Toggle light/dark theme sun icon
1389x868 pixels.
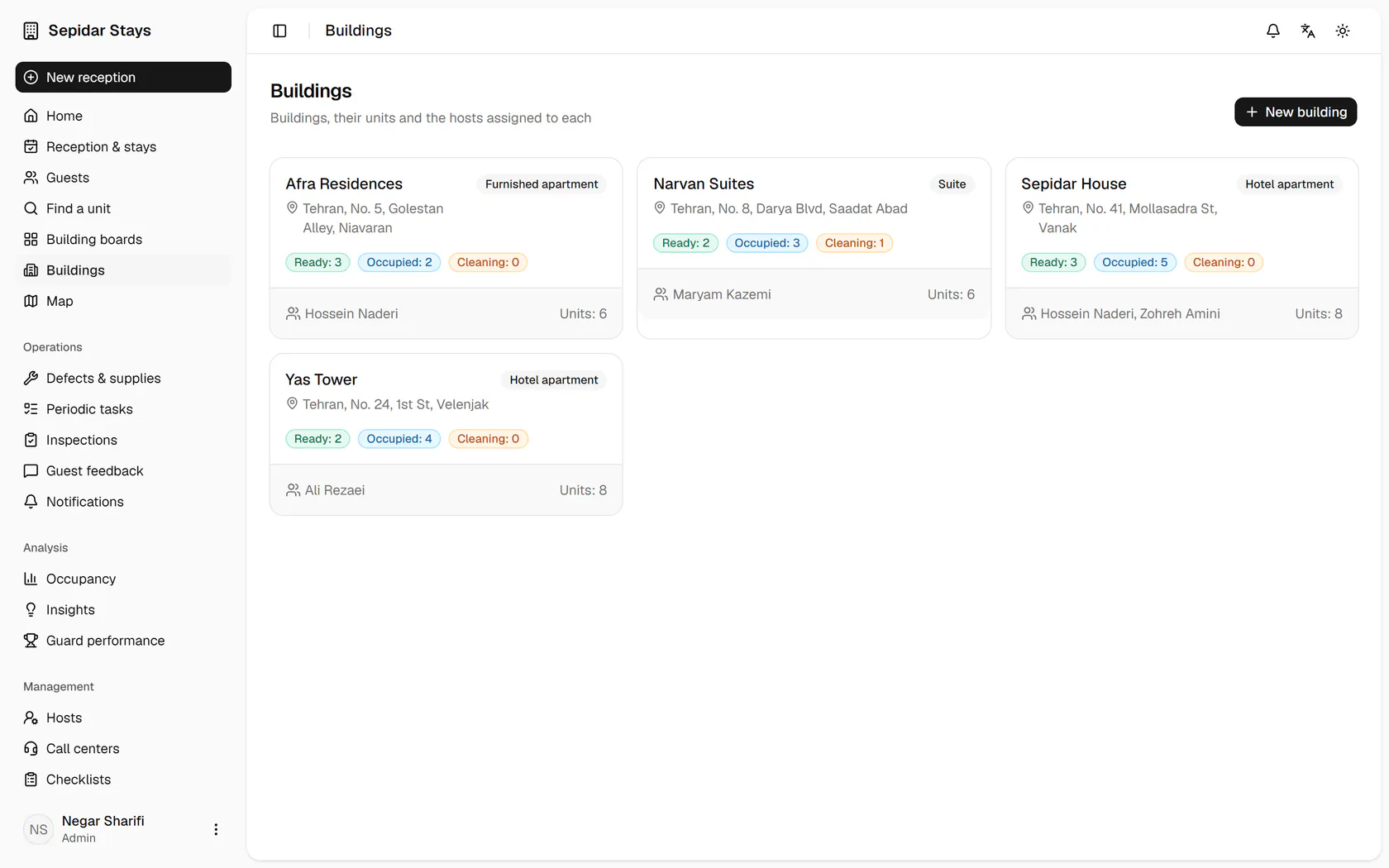[x=1343, y=31]
